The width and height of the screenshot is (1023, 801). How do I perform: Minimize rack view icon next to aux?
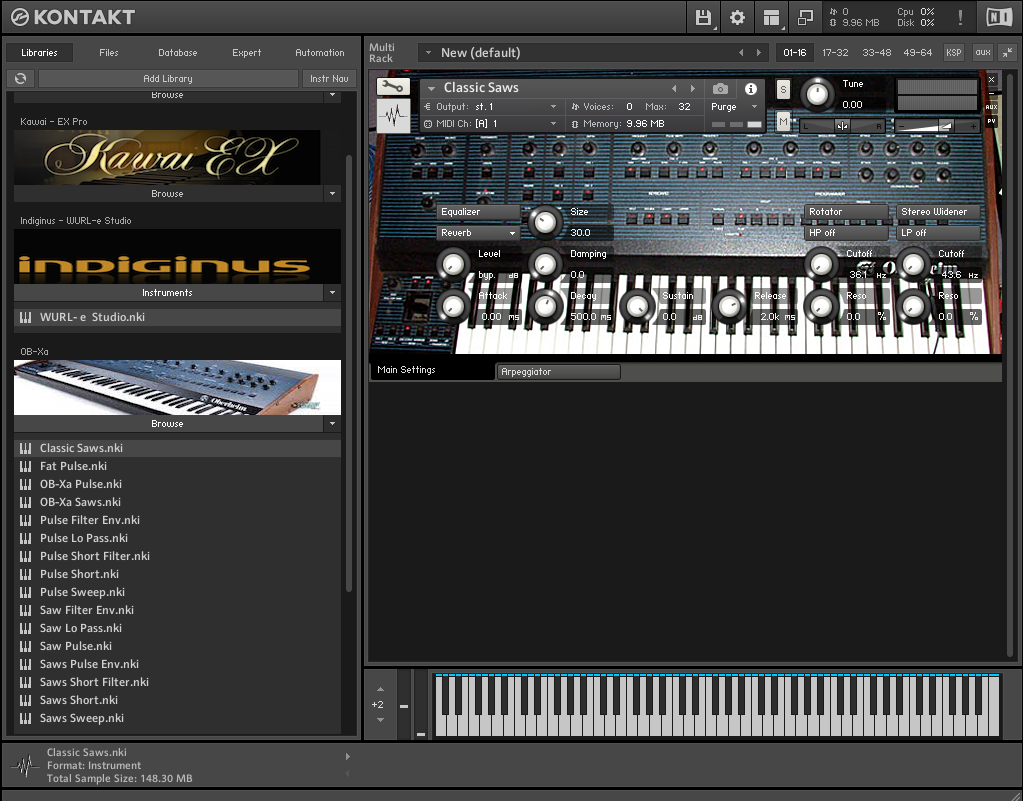1007,53
